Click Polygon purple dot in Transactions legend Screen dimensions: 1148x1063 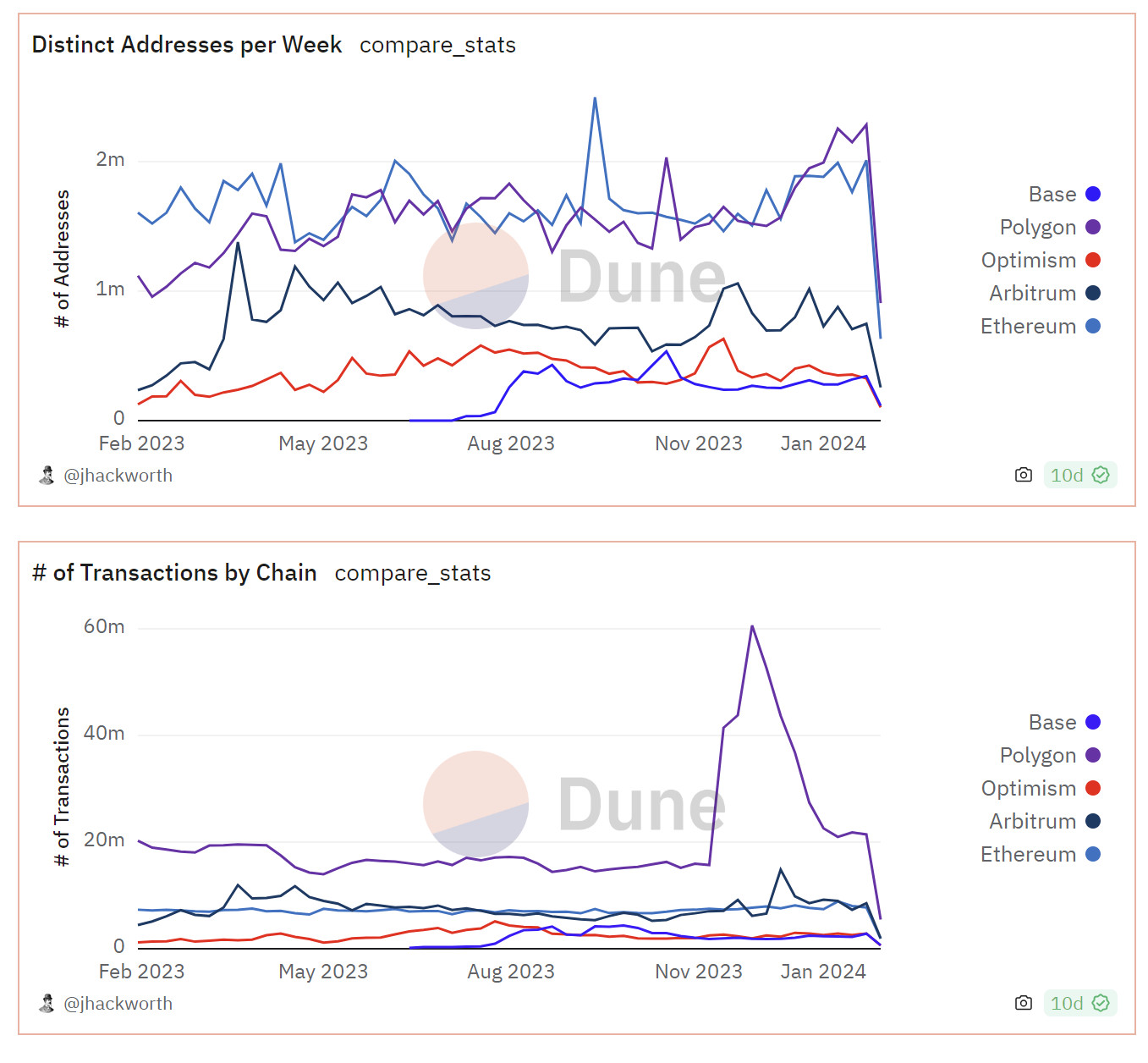pos(1093,756)
